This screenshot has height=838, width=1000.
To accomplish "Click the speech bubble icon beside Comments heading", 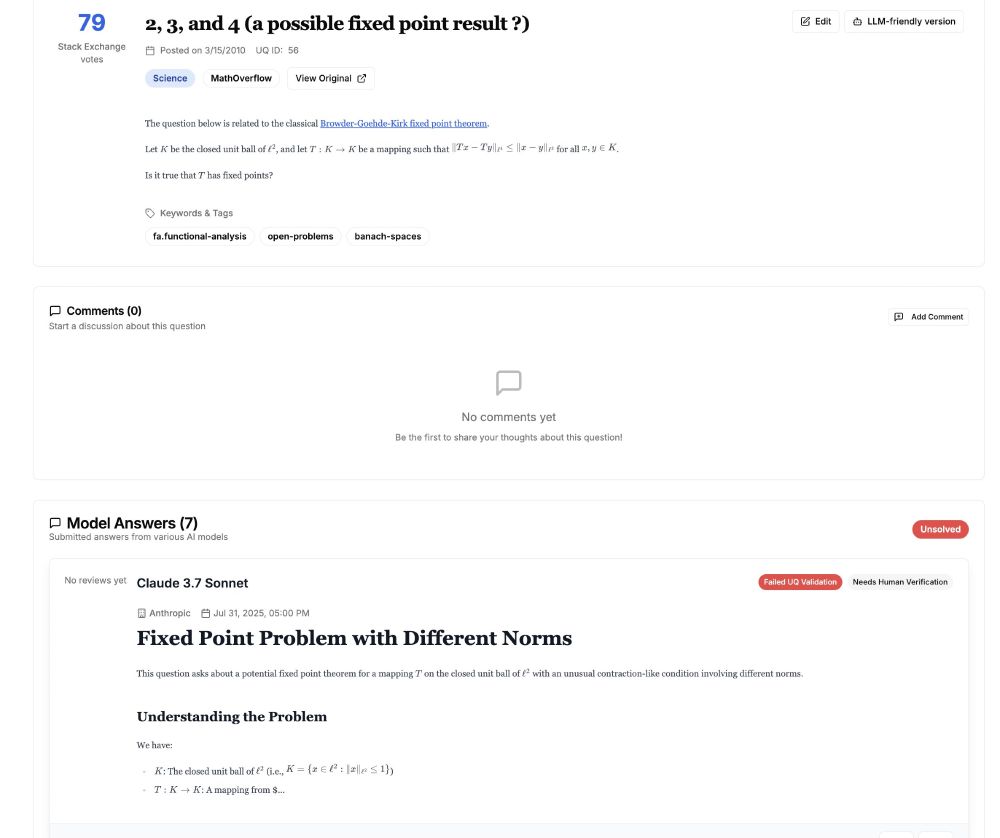I will (55, 311).
